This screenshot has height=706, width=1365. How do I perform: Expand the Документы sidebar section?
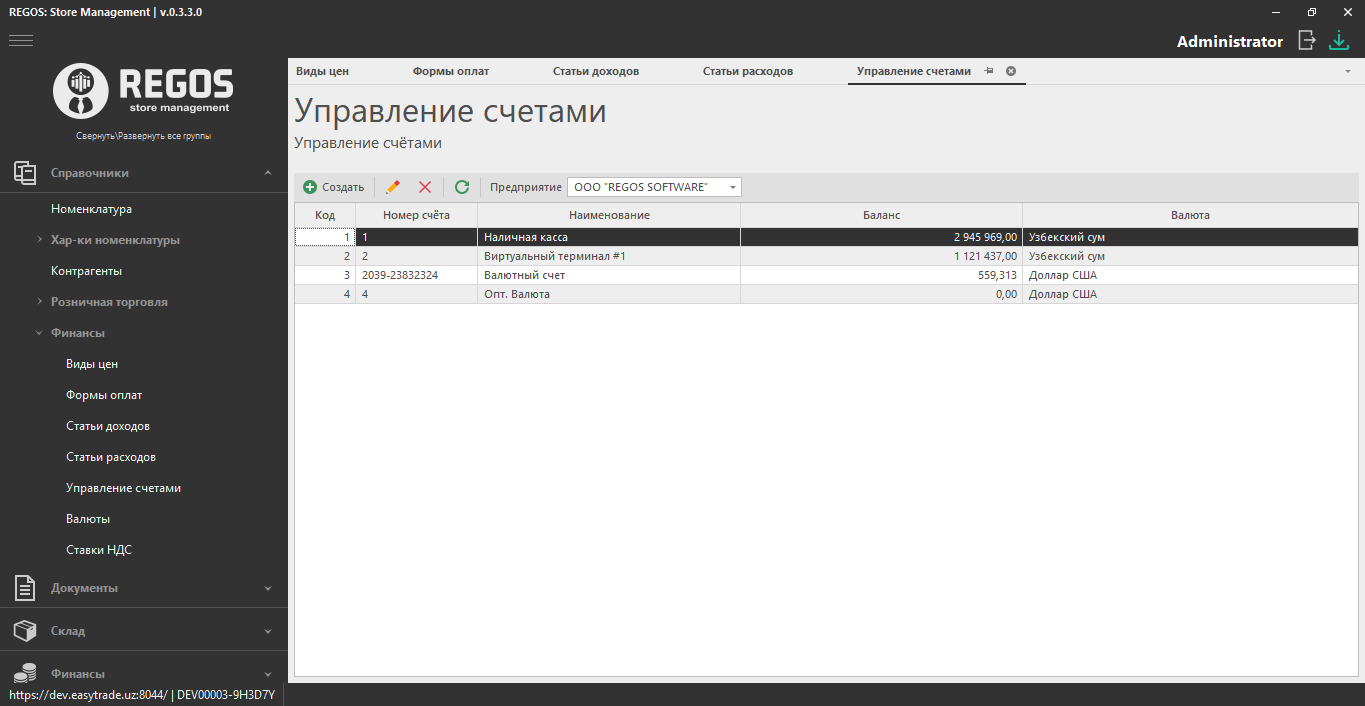[267, 588]
